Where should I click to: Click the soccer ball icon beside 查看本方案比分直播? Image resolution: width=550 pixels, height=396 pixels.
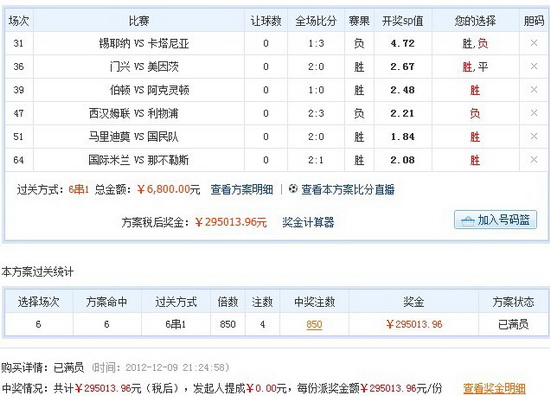click(293, 189)
